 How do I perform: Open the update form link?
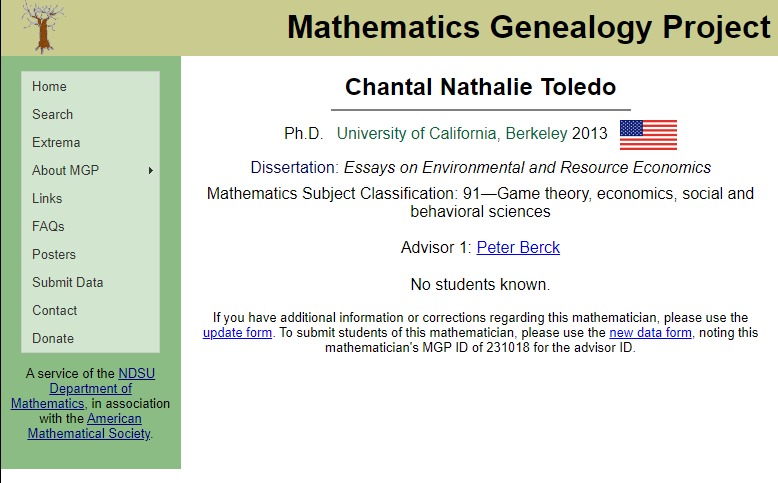click(237, 333)
